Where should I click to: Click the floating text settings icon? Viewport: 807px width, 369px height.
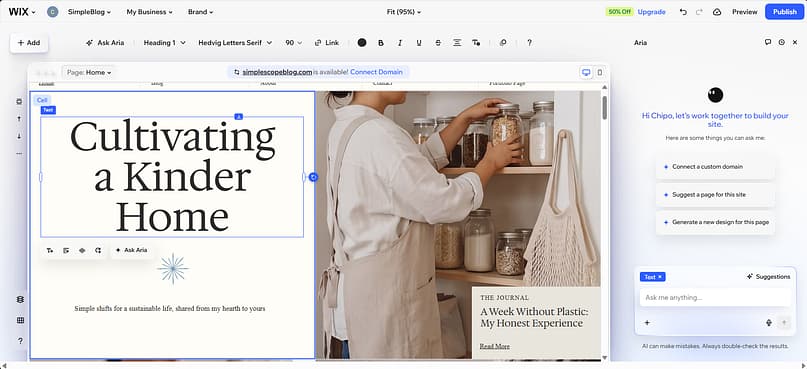click(50, 250)
